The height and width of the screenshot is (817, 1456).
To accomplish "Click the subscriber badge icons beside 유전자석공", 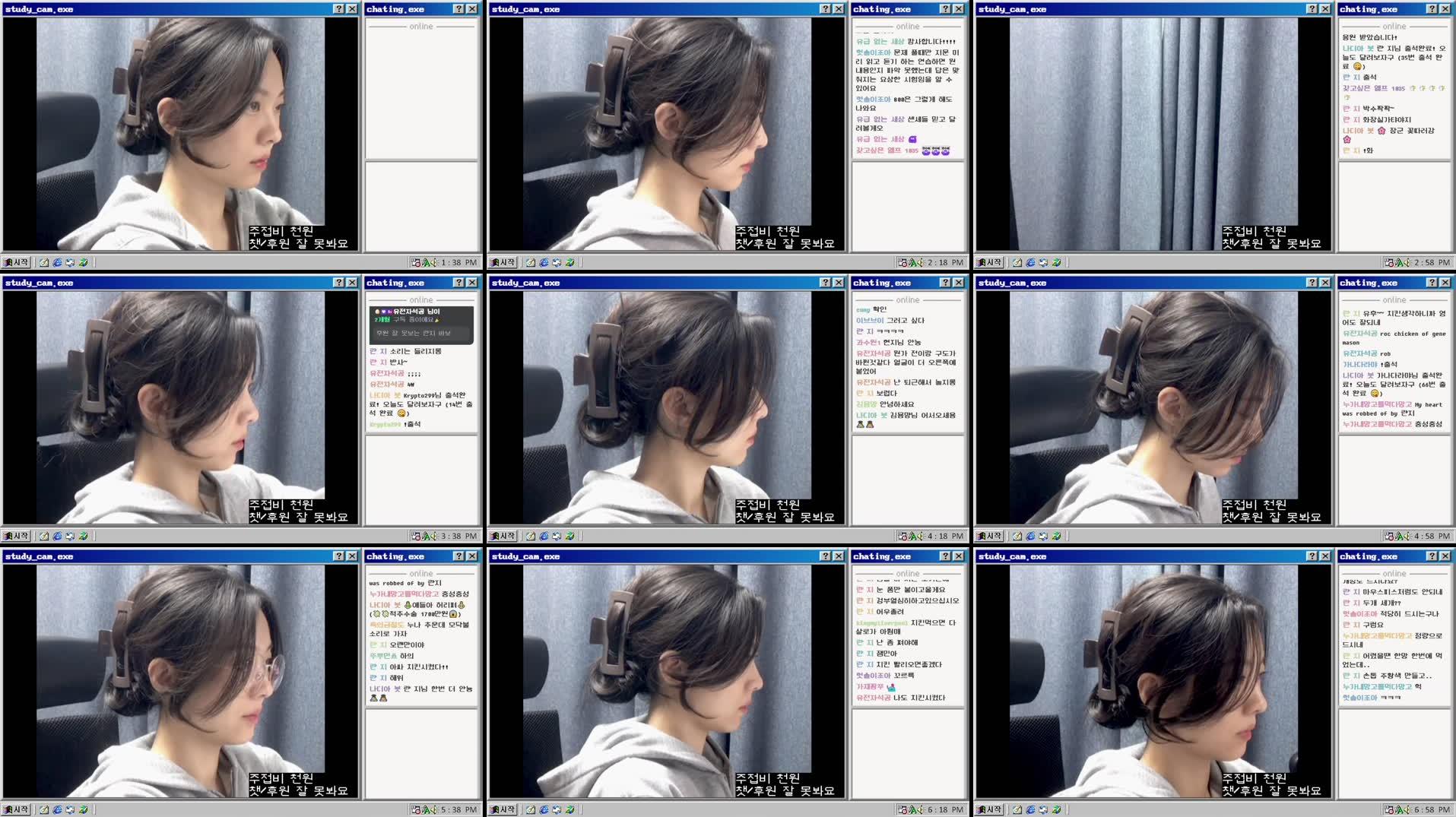I will (384, 312).
